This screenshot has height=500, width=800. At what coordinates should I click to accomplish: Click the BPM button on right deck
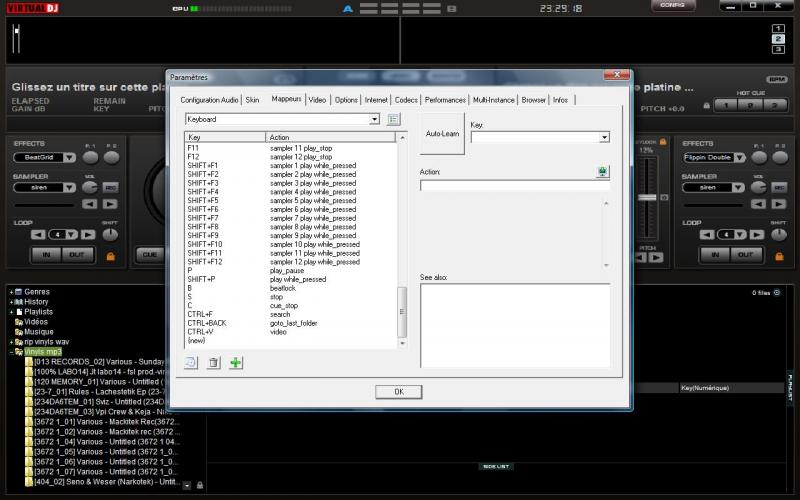(x=777, y=80)
